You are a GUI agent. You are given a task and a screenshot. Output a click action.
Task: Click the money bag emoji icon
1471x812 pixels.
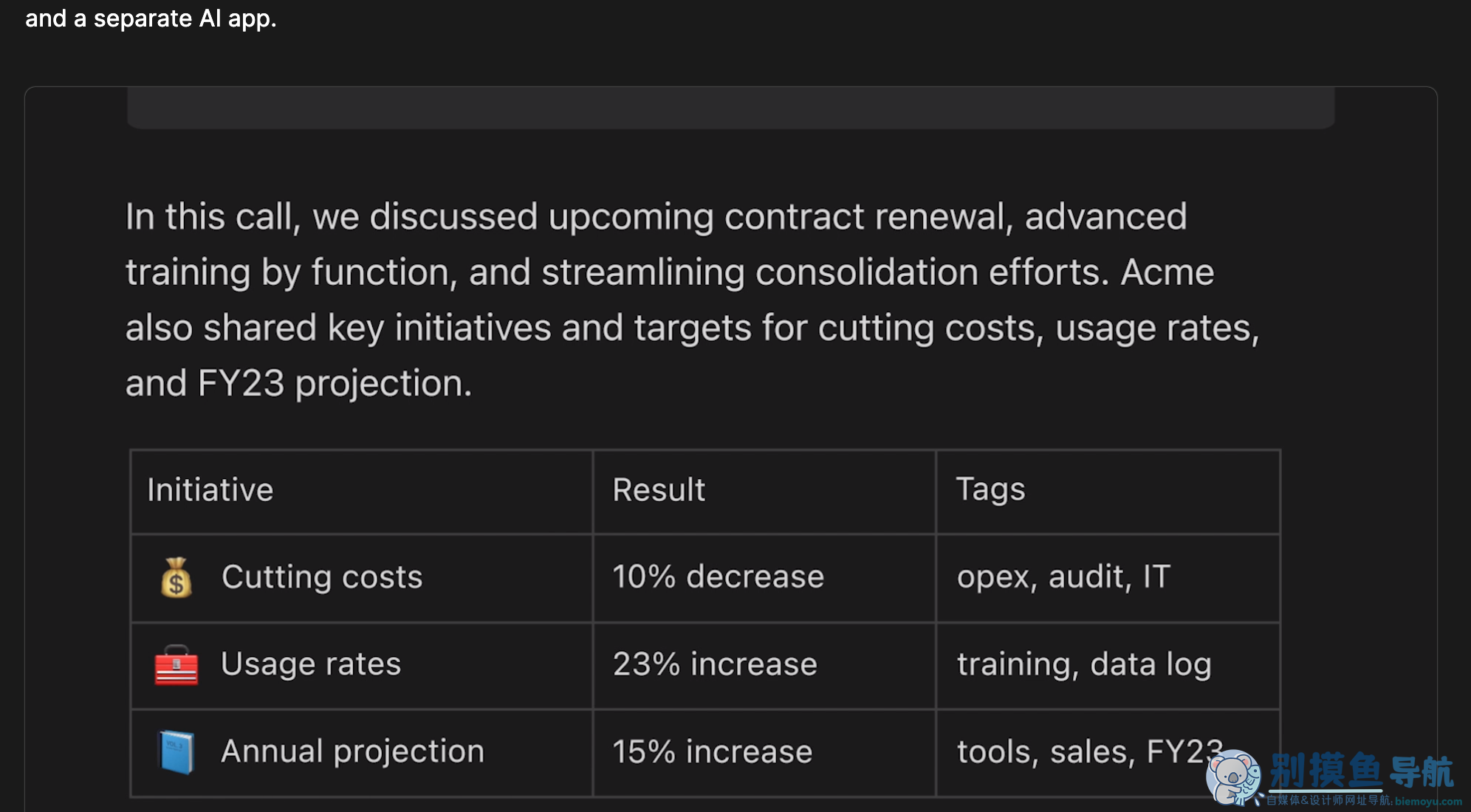coord(176,577)
